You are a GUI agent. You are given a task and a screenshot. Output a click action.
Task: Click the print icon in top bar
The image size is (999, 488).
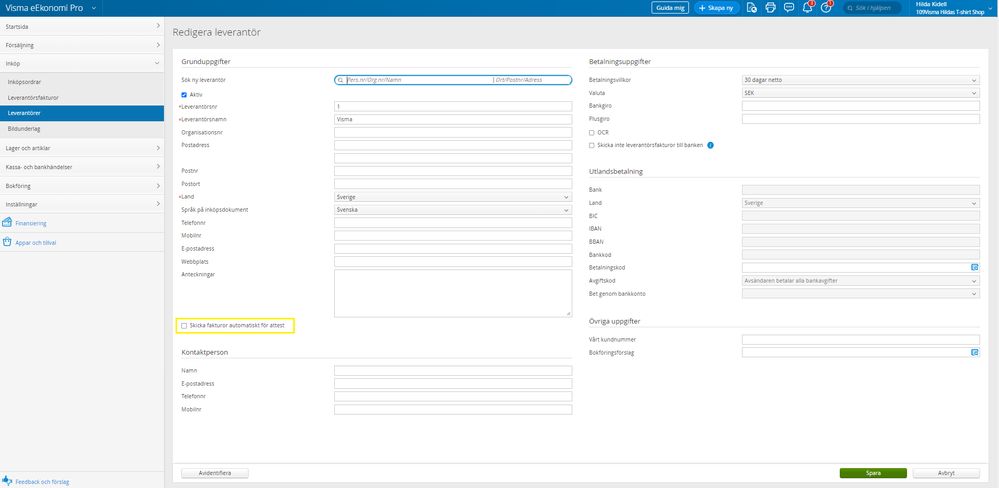pyautogui.click(x=770, y=8)
